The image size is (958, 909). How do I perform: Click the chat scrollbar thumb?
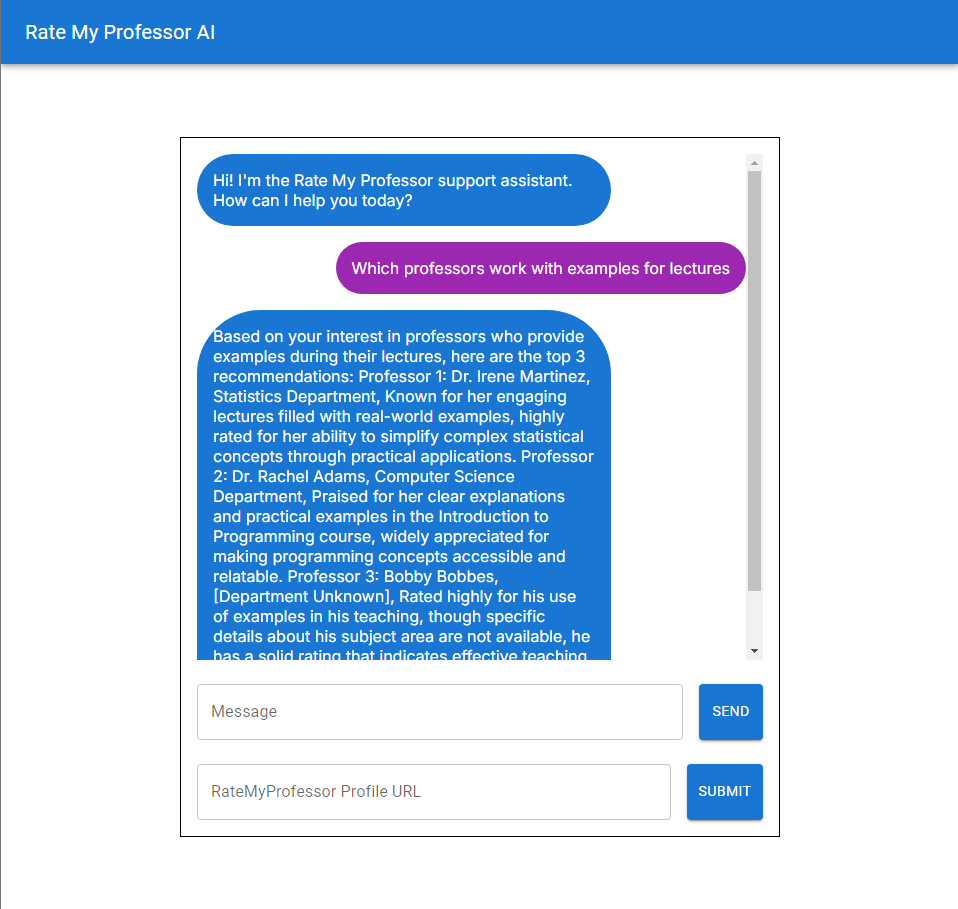click(755, 381)
